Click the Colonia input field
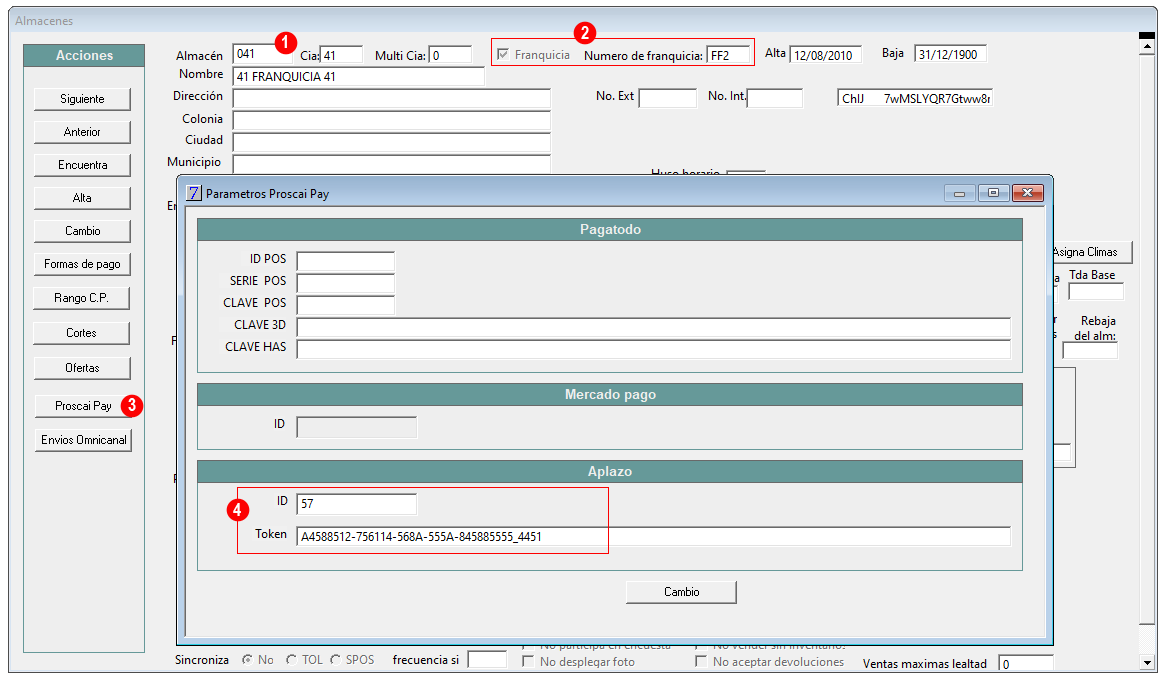This screenshot has width=1165, height=681. tap(392, 120)
